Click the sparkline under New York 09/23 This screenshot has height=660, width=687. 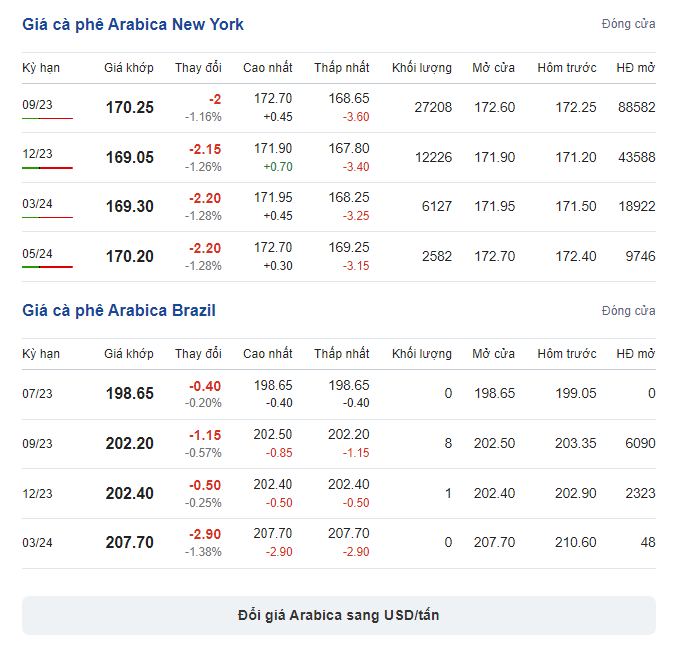pyautogui.click(x=47, y=118)
